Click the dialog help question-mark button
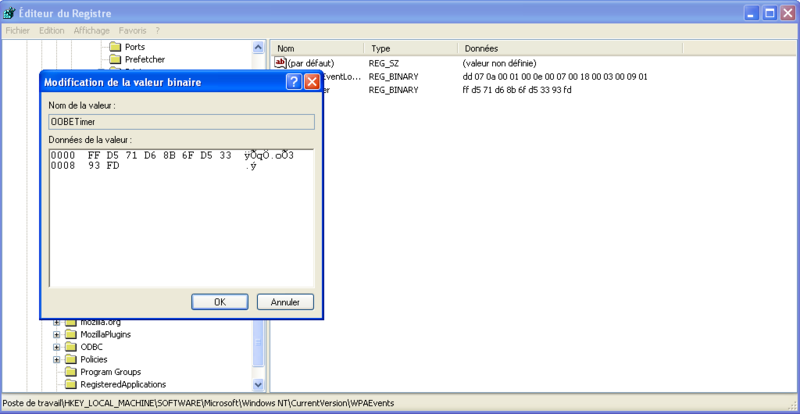Viewport: 800px width, 414px height. (x=294, y=82)
